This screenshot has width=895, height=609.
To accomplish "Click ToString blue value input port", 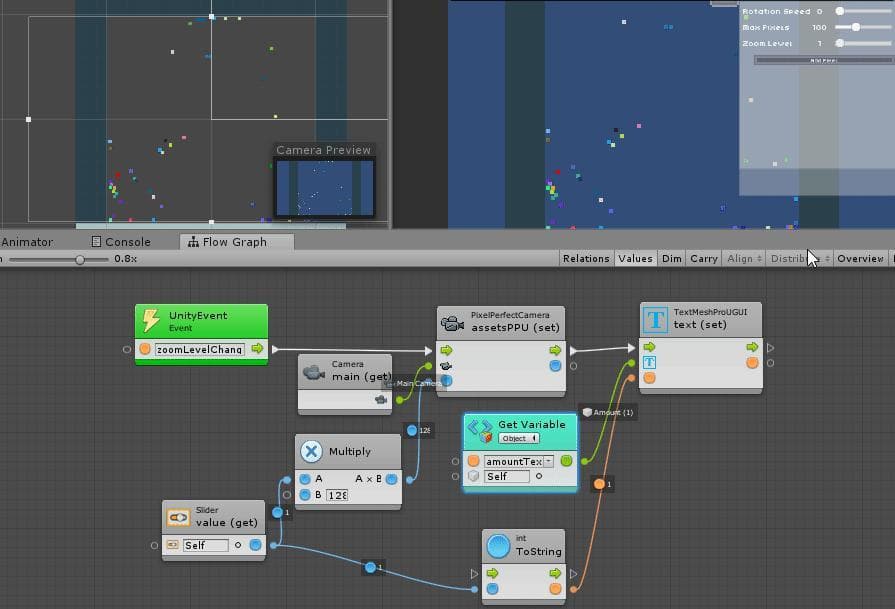I will pyautogui.click(x=493, y=588).
